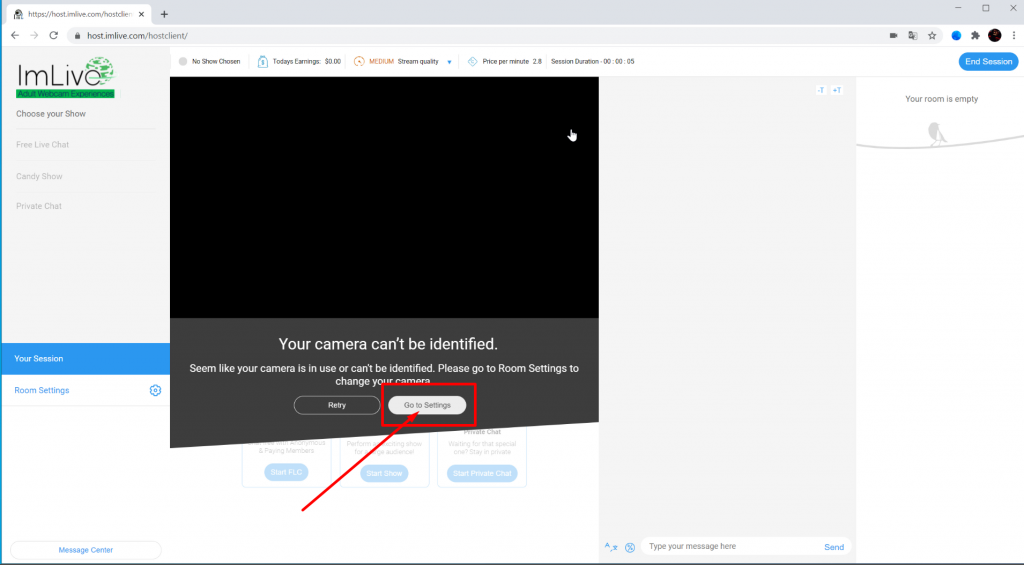The width and height of the screenshot is (1024, 565).
Task: Open the Chrome profile avatar
Action: 995,35
